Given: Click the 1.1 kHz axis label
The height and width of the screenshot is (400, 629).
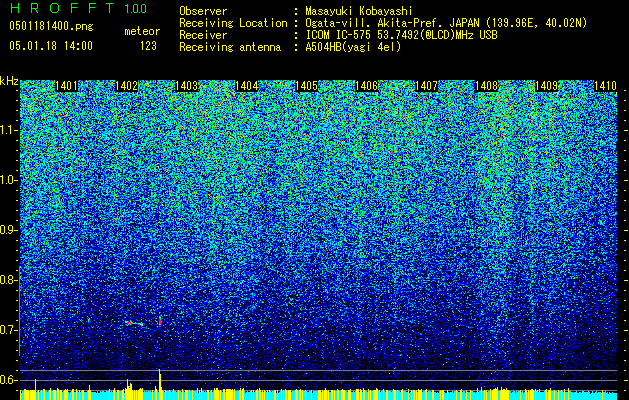Looking at the screenshot, I should (x=8, y=130).
